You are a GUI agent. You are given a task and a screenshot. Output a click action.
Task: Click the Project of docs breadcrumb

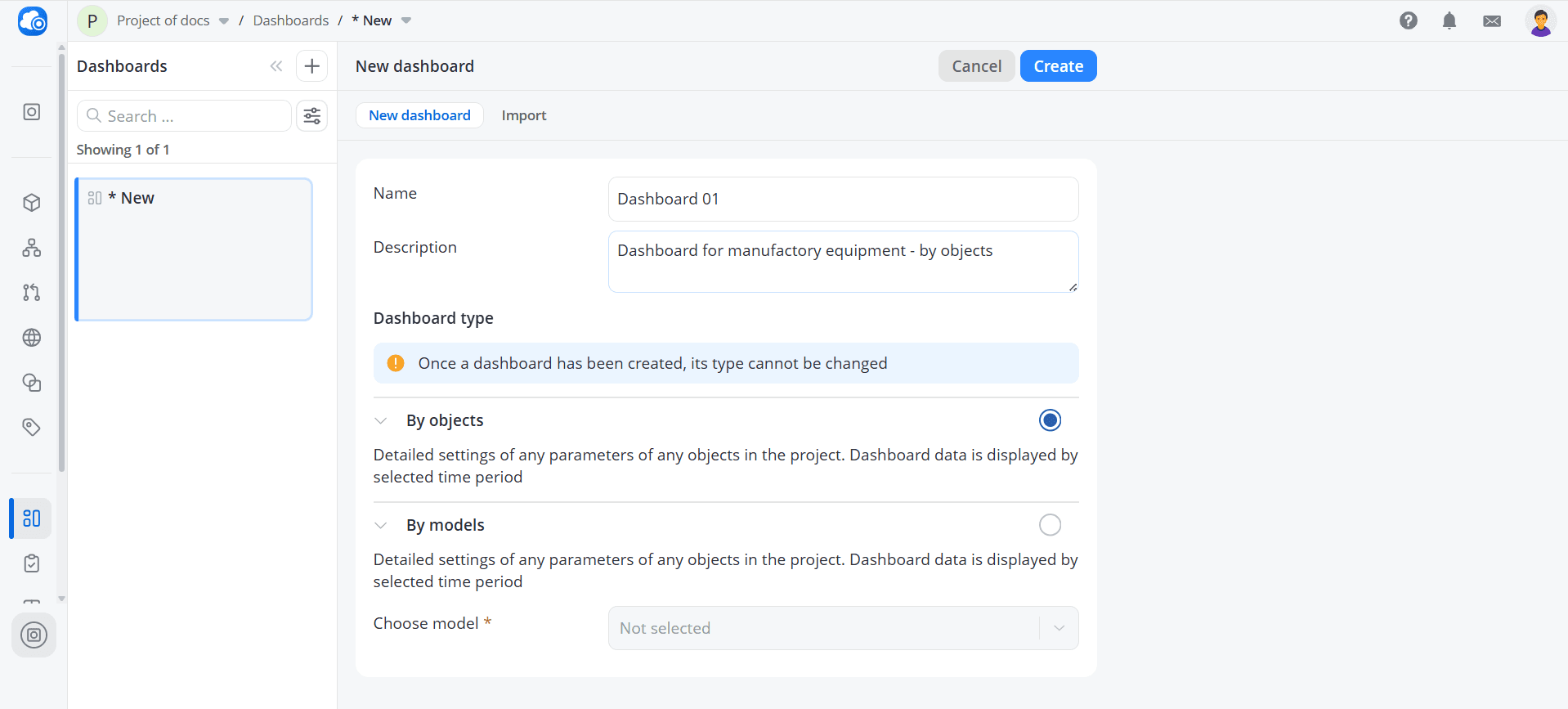(x=163, y=20)
